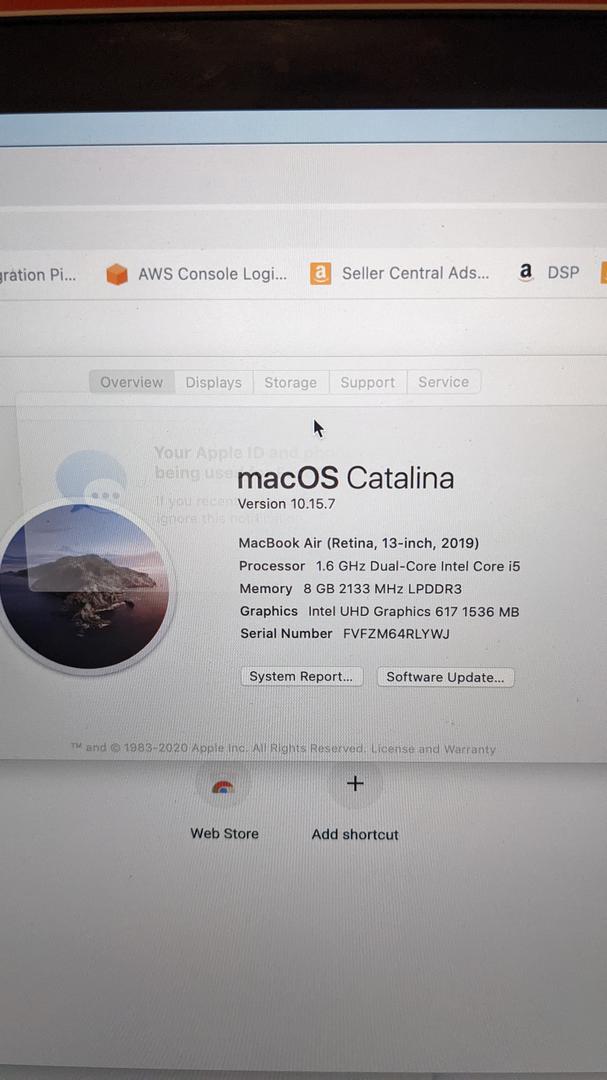This screenshot has height=1080, width=607.
Task: Open the Storage tab
Action: pyautogui.click(x=291, y=382)
